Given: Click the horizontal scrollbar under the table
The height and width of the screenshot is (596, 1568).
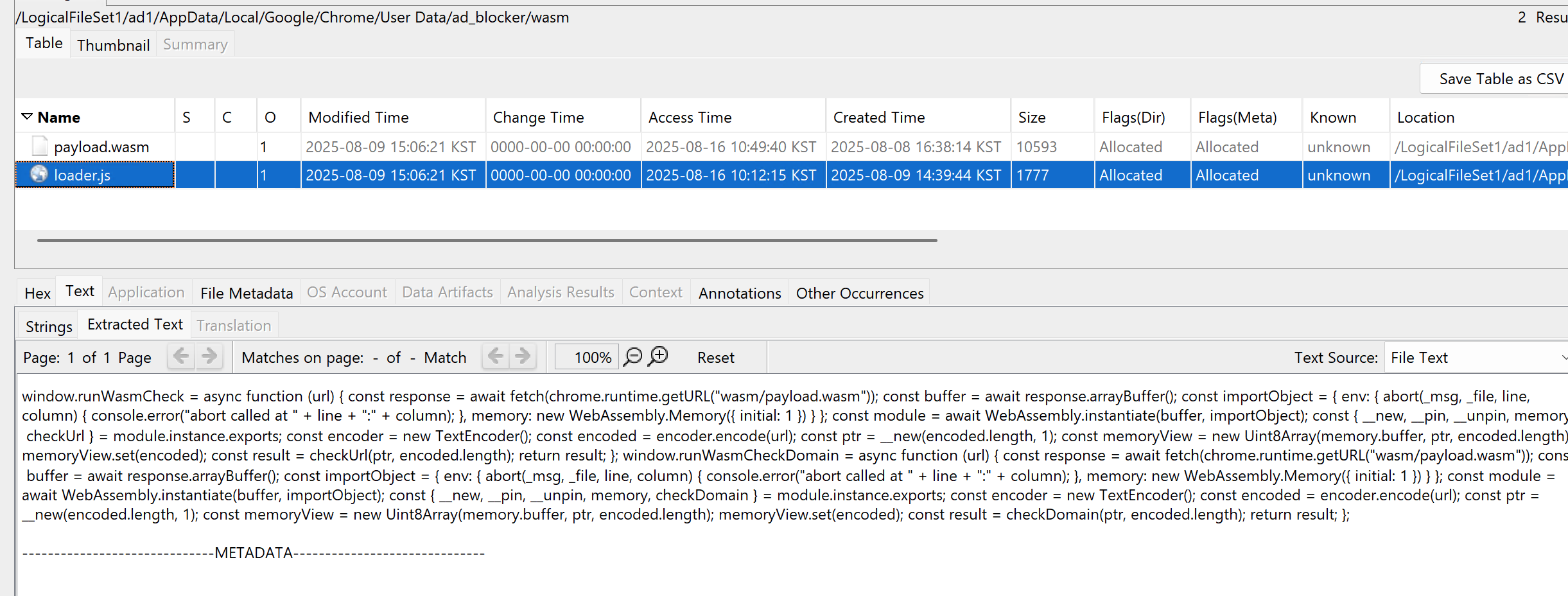Looking at the screenshot, I should pyautogui.click(x=487, y=240).
